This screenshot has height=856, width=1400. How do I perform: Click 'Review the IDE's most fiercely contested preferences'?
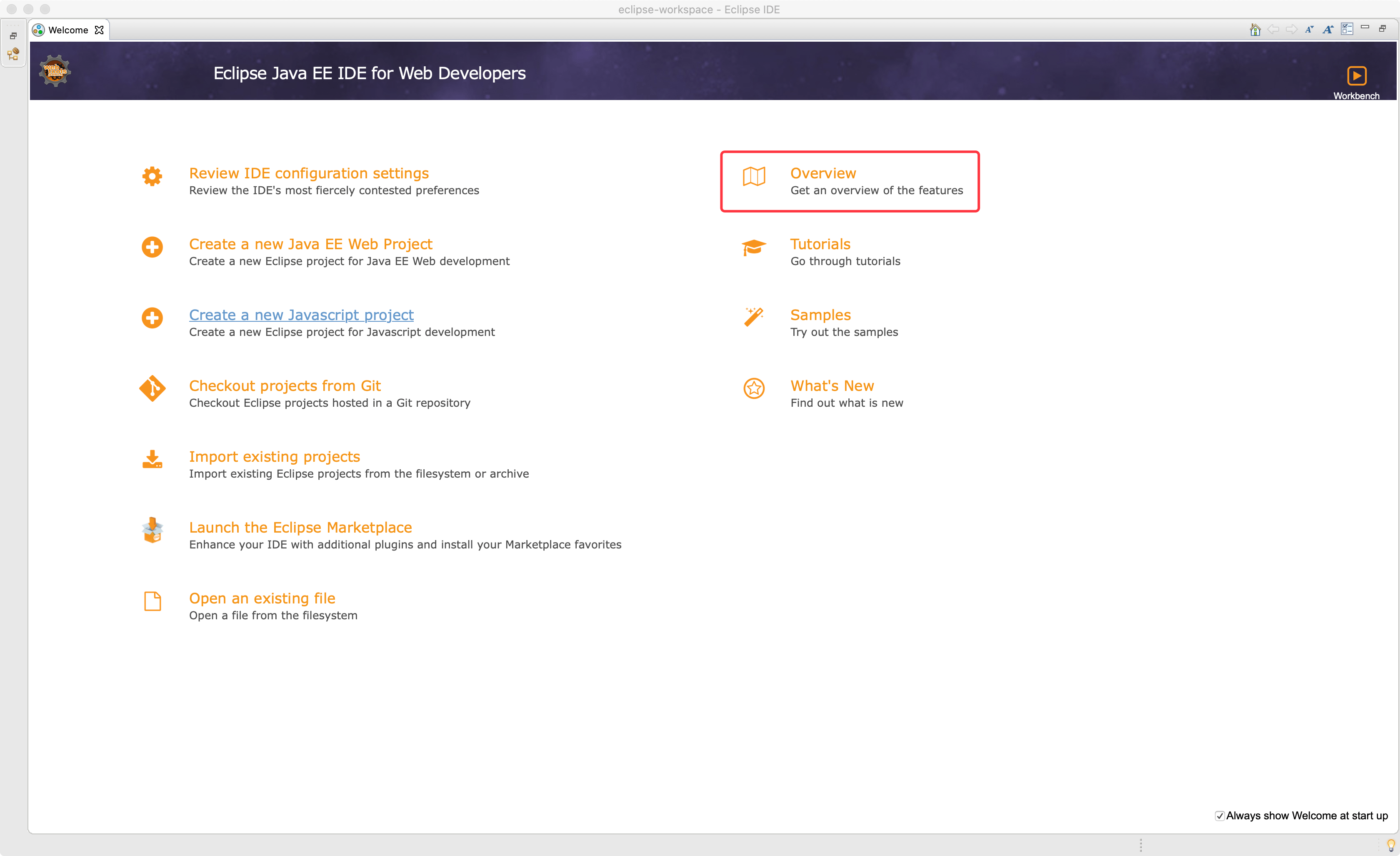334,190
